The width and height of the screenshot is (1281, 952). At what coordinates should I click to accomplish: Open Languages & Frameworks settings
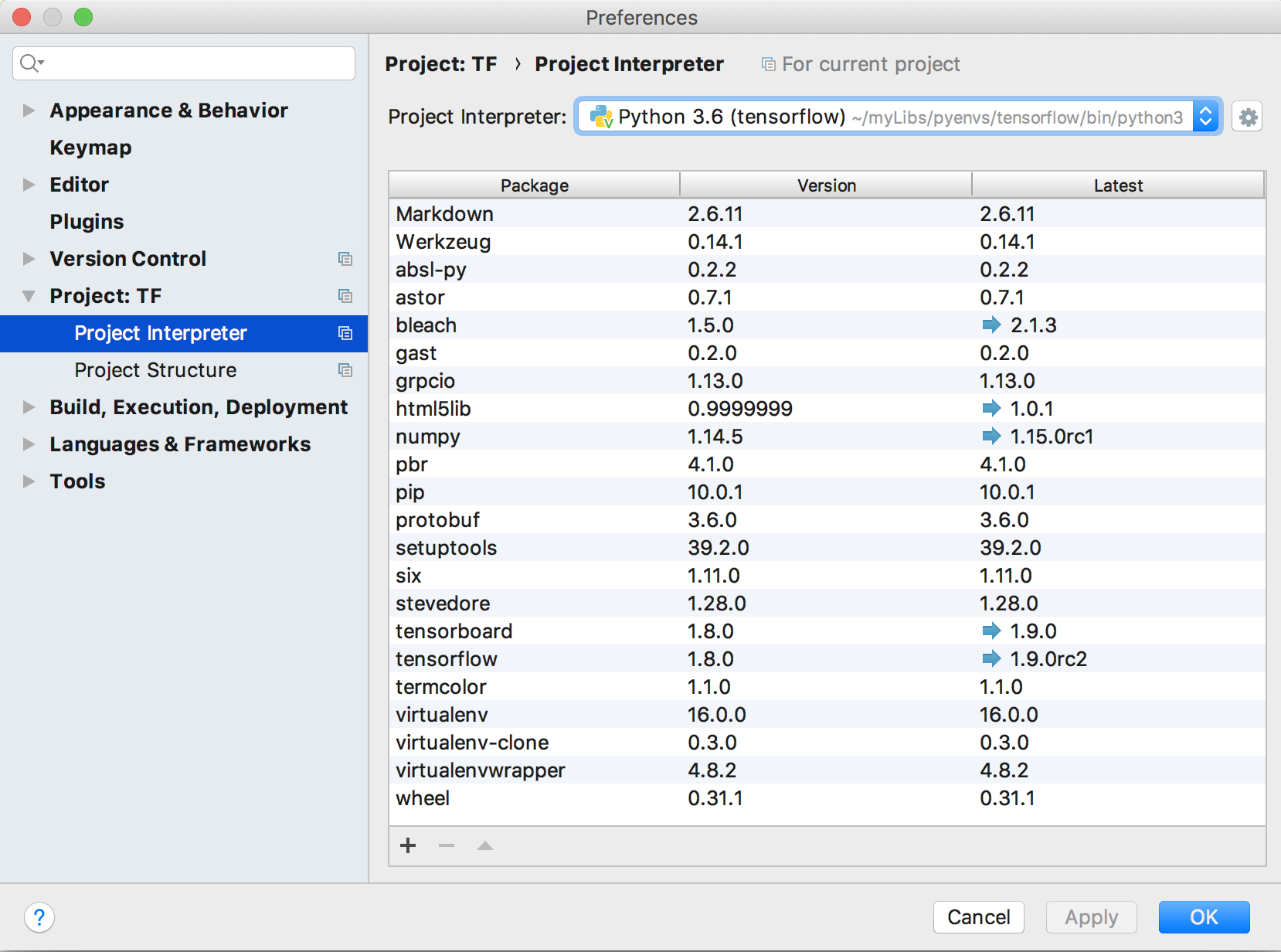(180, 444)
